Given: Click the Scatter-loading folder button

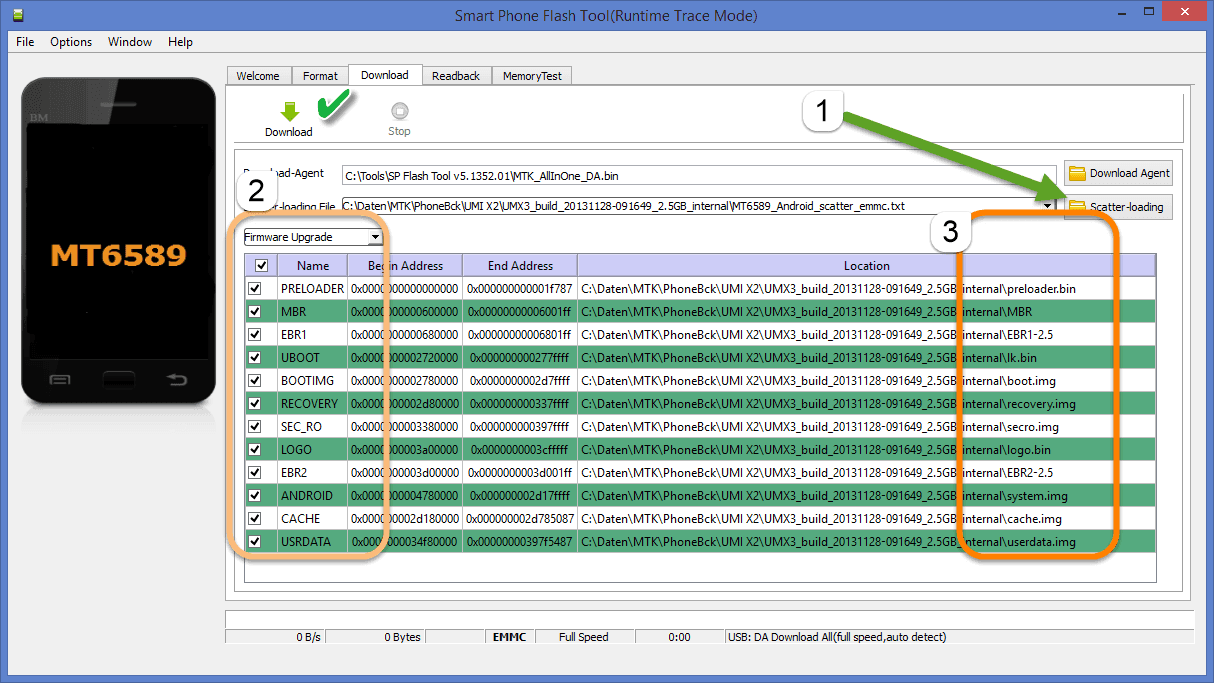Looking at the screenshot, I should [x=1118, y=207].
